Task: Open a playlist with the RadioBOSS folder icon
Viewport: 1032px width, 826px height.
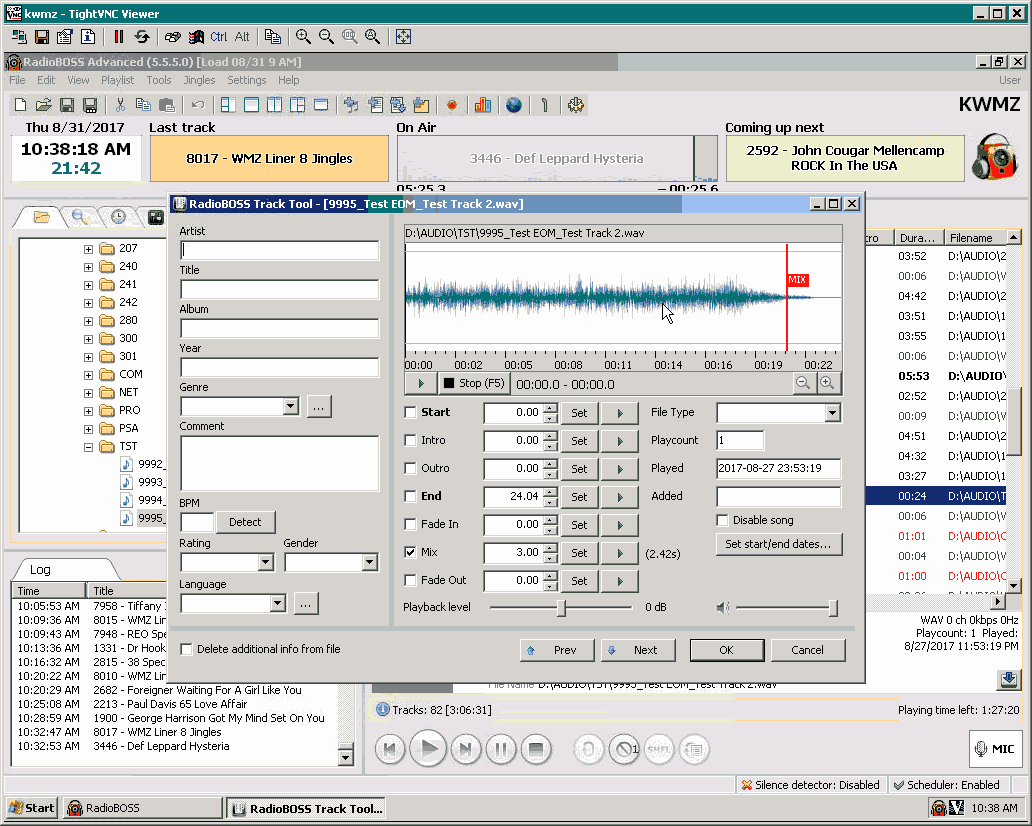Action: click(43, 105)
